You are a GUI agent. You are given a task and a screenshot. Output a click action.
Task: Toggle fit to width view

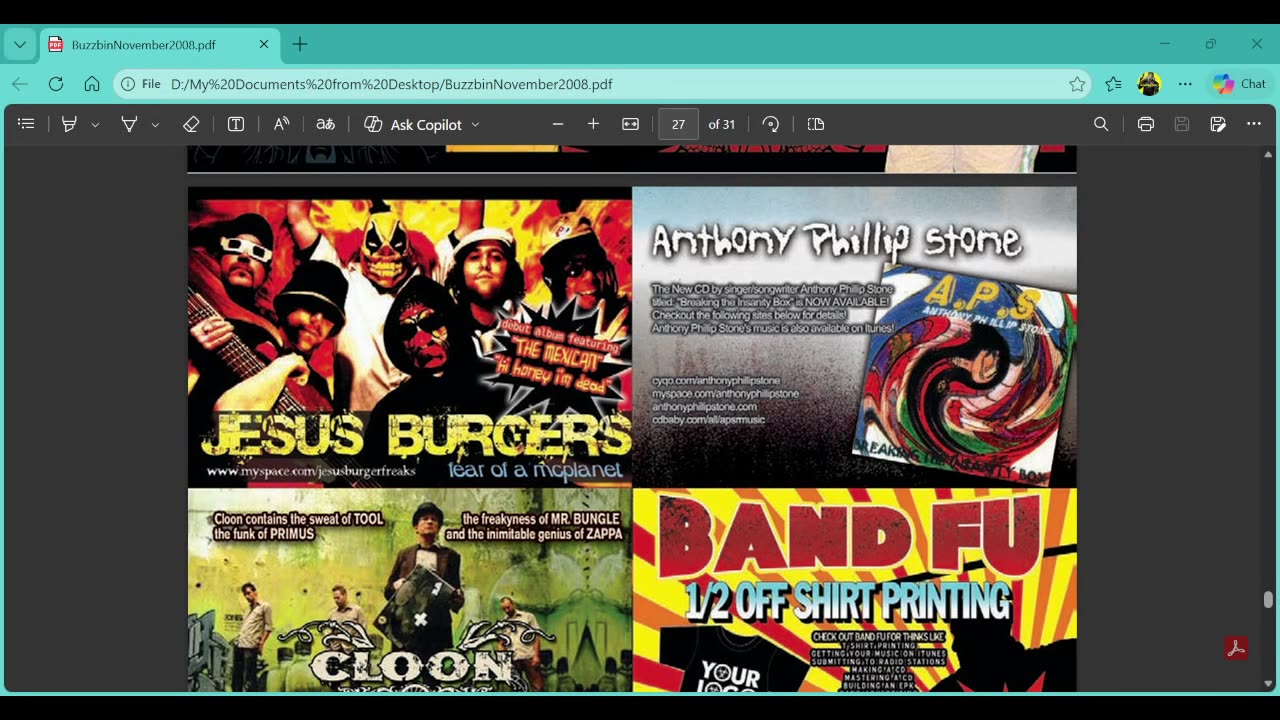point(630,124)
